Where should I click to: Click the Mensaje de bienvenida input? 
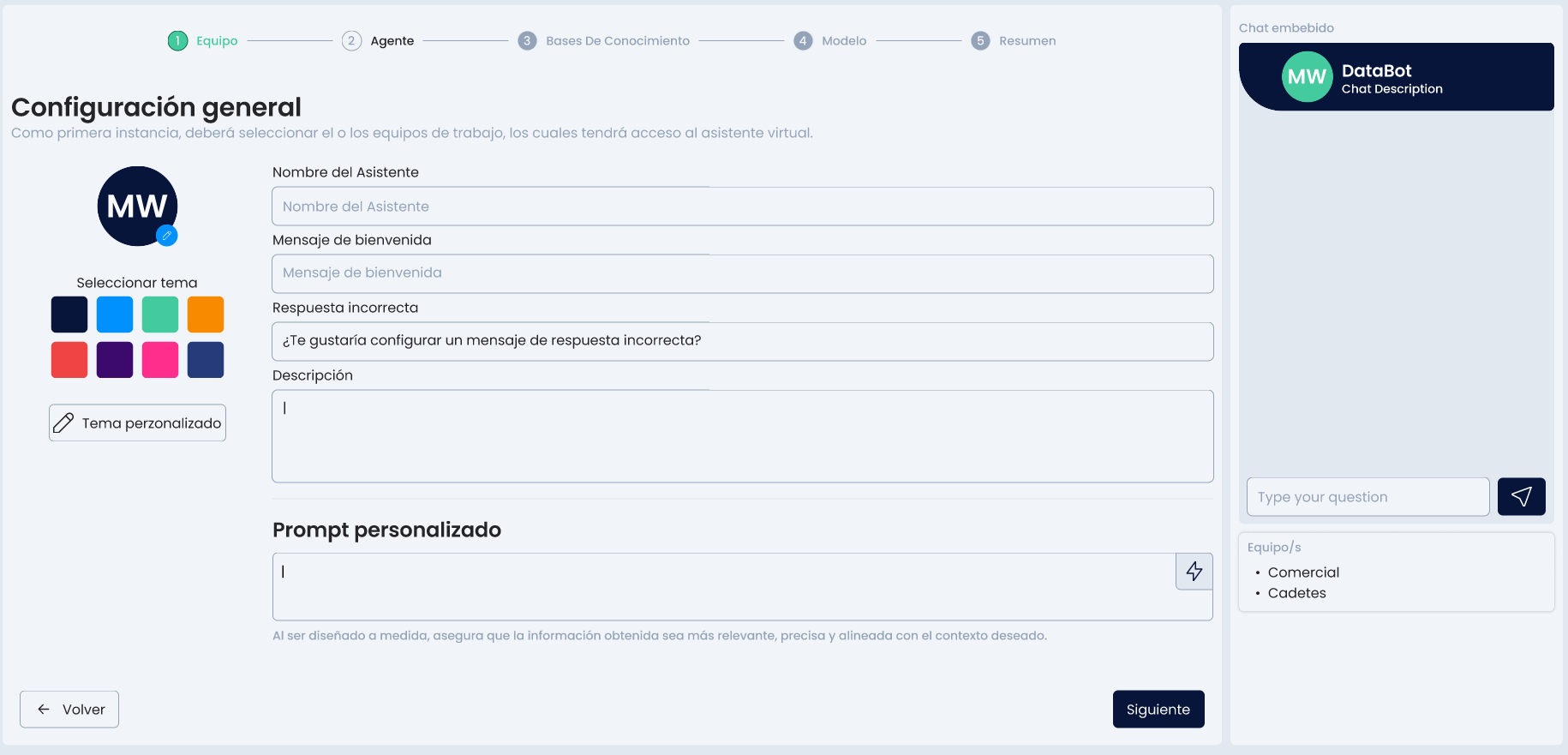(x=742, y=273)
